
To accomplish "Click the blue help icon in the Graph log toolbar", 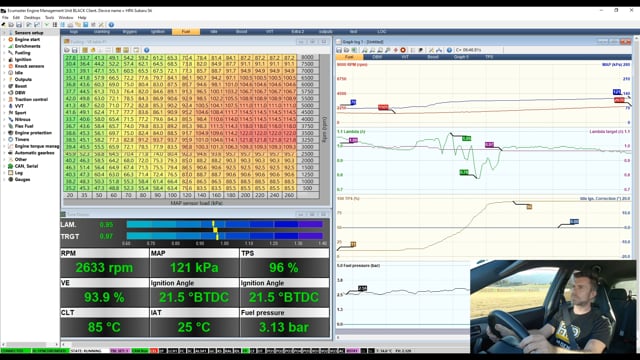I will click(x=449, y=50).
